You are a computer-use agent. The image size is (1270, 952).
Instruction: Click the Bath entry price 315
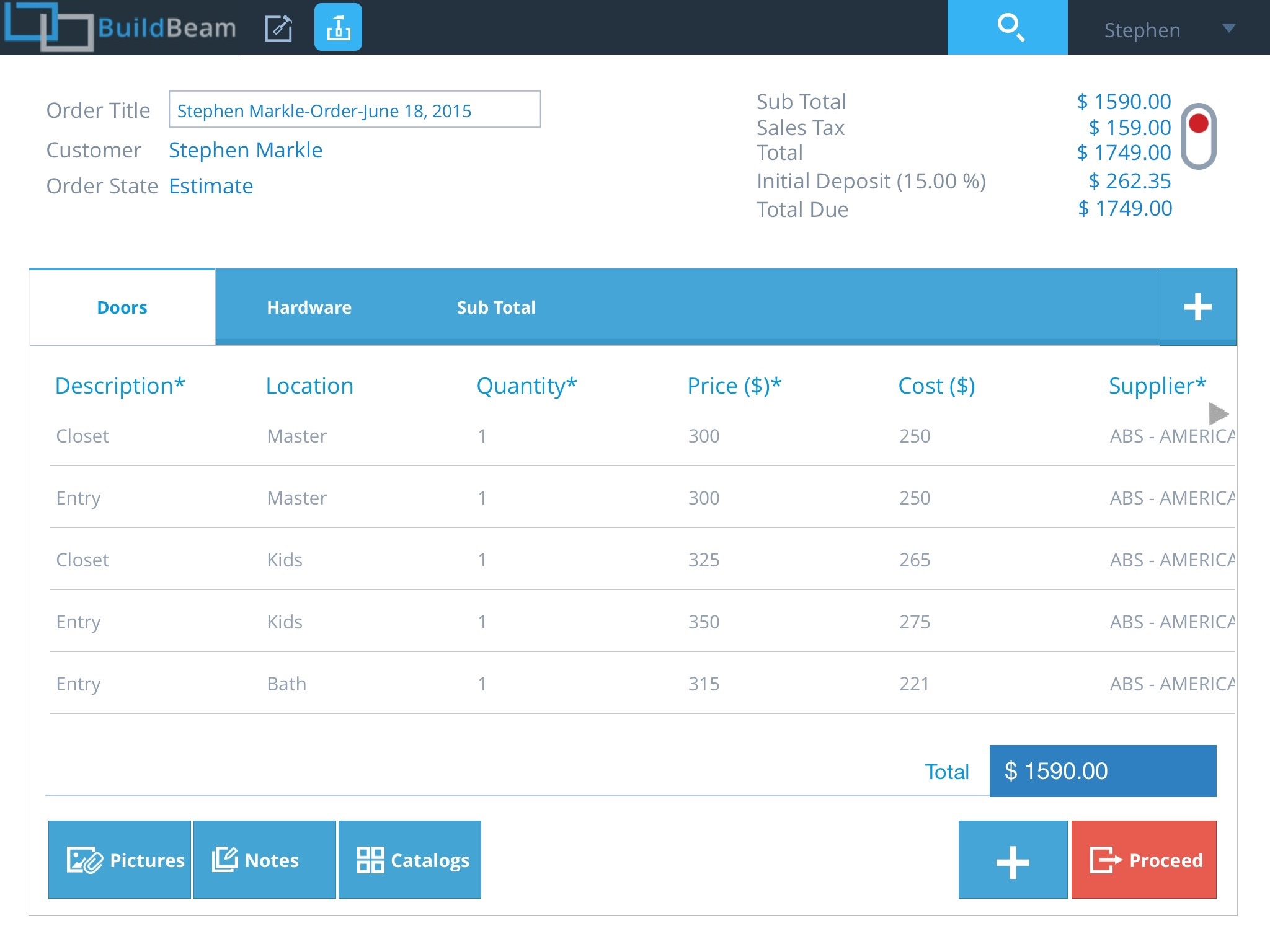[704, 684]
